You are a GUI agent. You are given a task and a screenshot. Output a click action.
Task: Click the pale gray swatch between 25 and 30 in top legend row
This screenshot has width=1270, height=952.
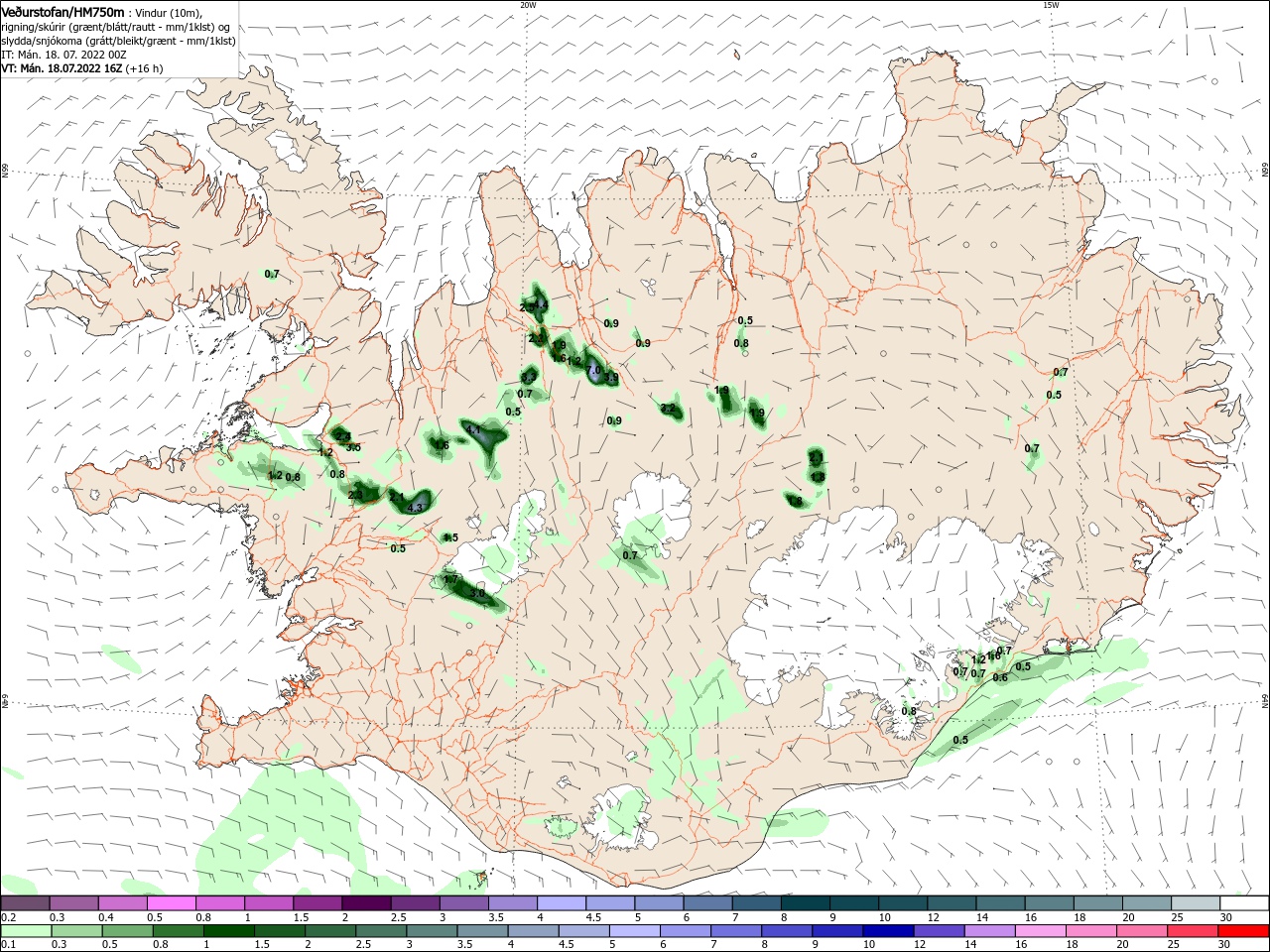point(1196,903)
